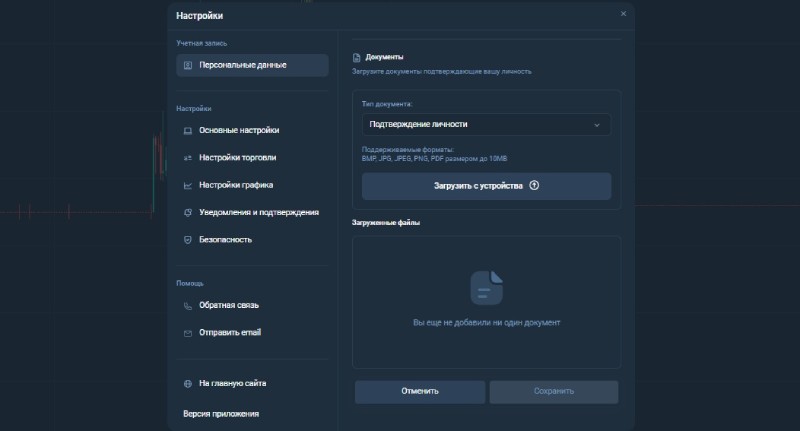The width and height of the screenshot is (800, 431).
Task: Click the chart icon for Настройки графика
Action: (188, 185)
